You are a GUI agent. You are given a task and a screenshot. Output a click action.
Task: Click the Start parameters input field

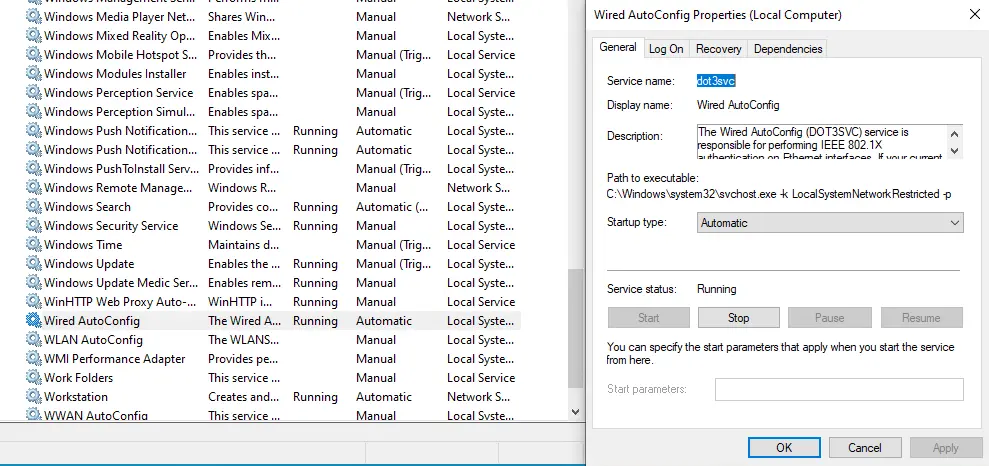[x=839, y=389]
